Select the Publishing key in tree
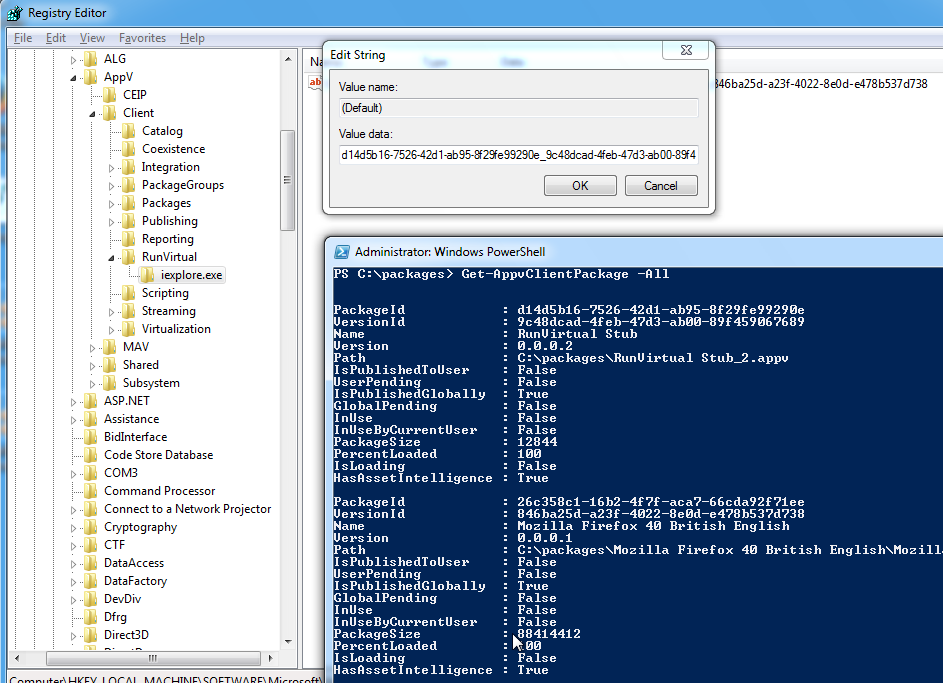 [169, 221]
